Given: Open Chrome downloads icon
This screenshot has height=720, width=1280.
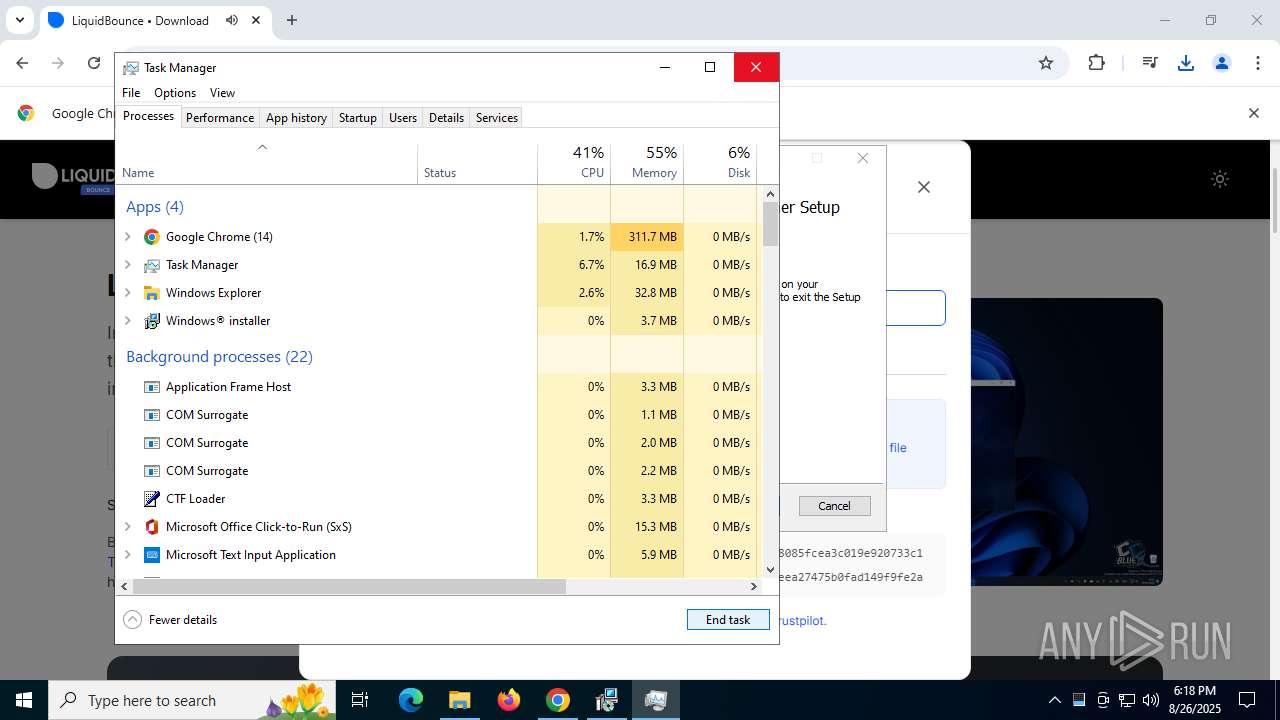Looking at the screenshot, I should coord(1186,63).
